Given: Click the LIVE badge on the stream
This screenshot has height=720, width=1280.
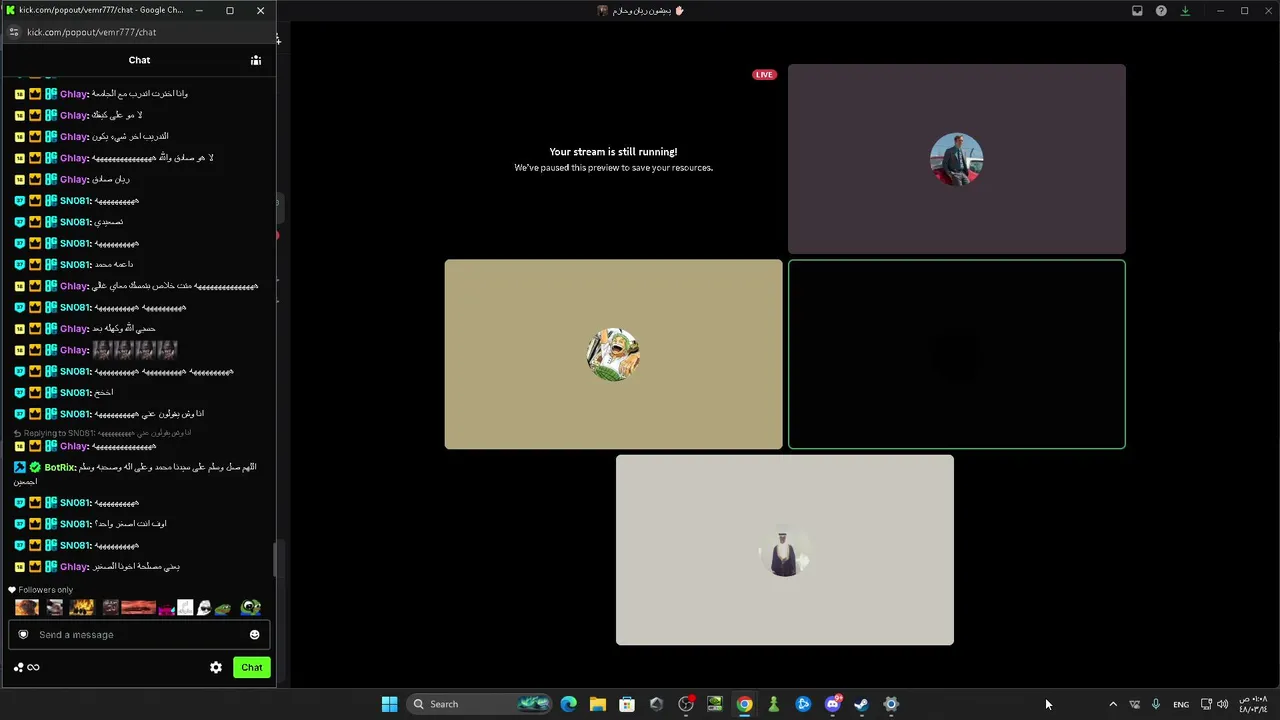Looking at the screenshot, I should tap(764, 75).
